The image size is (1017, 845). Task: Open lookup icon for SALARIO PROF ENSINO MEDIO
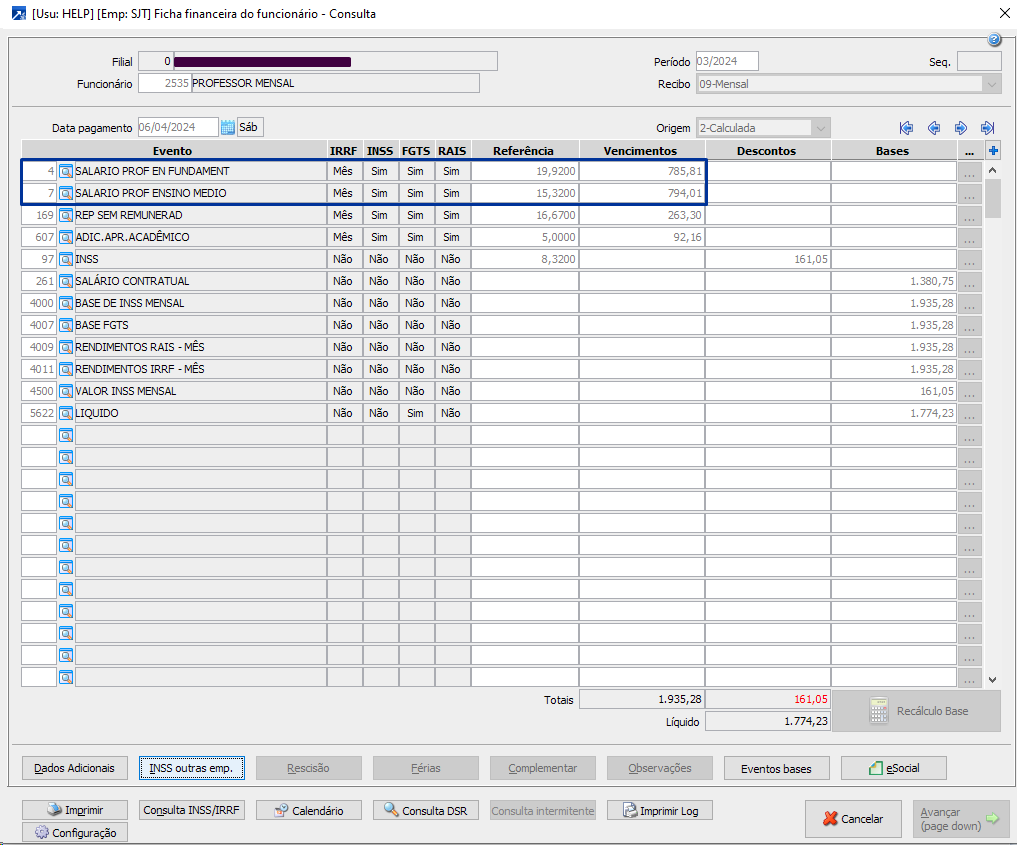(66, 193)
